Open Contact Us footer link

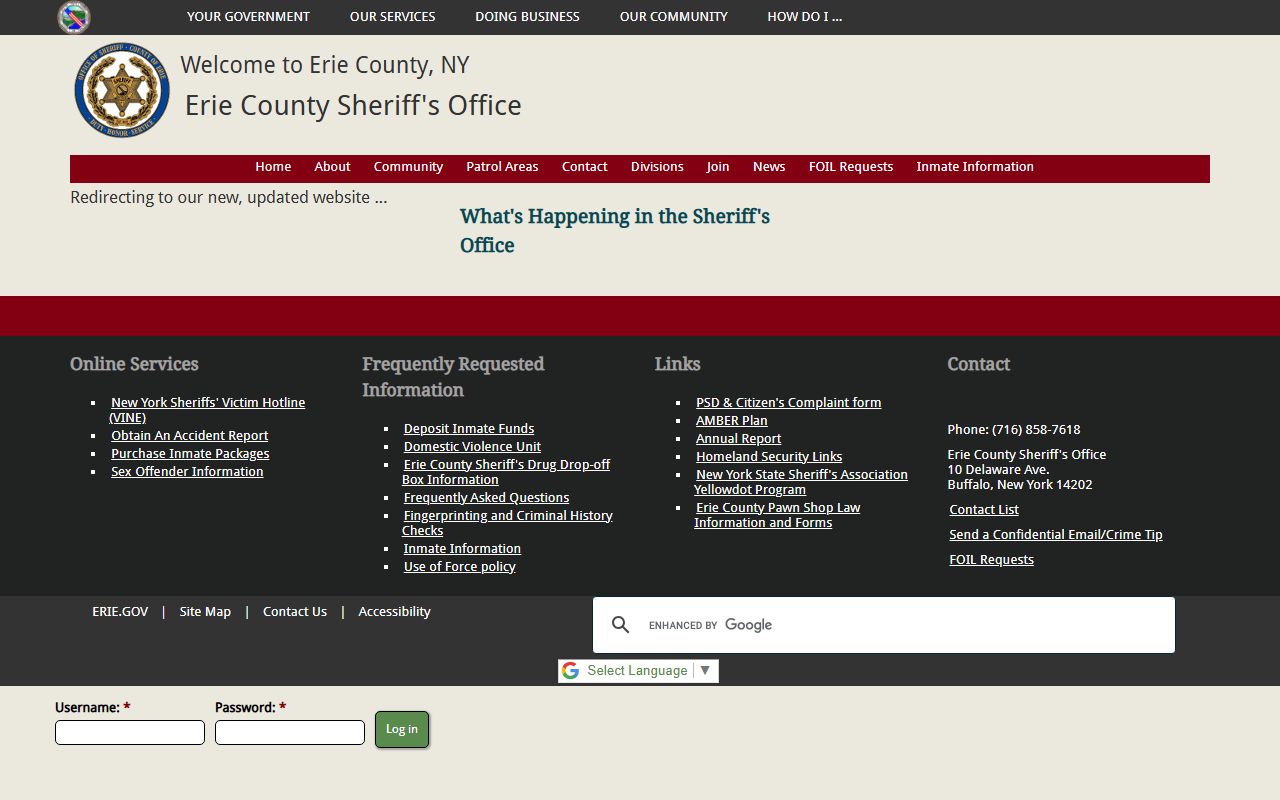point(295,612)
